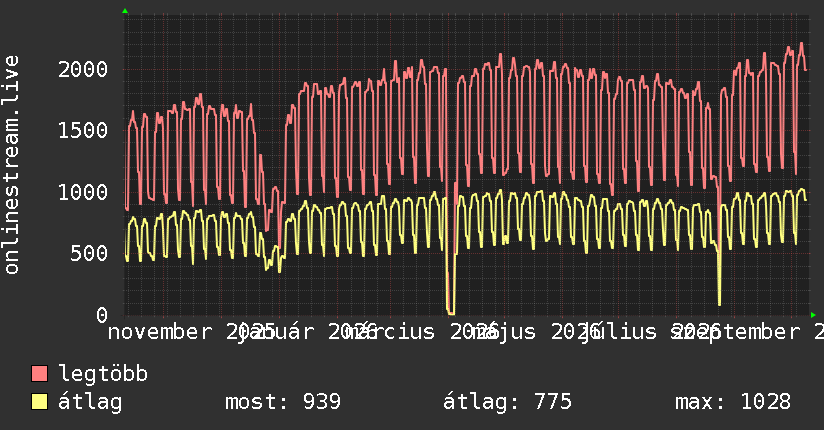Click the 2000 y-axis label
This screenshot has width=824, height=430.
(x=83, y=69)
